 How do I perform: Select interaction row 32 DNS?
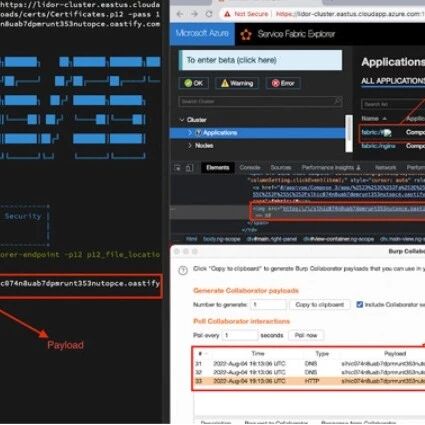coord(309,372)
